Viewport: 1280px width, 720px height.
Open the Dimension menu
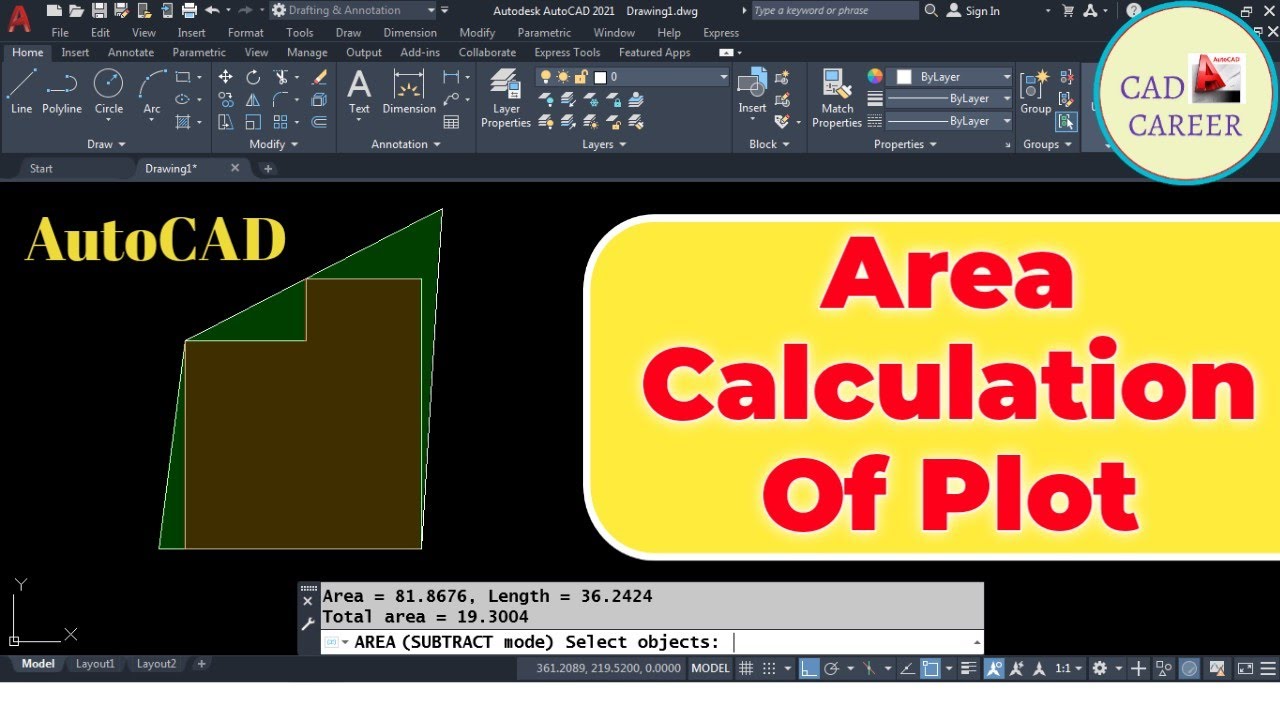pos(410,33)
